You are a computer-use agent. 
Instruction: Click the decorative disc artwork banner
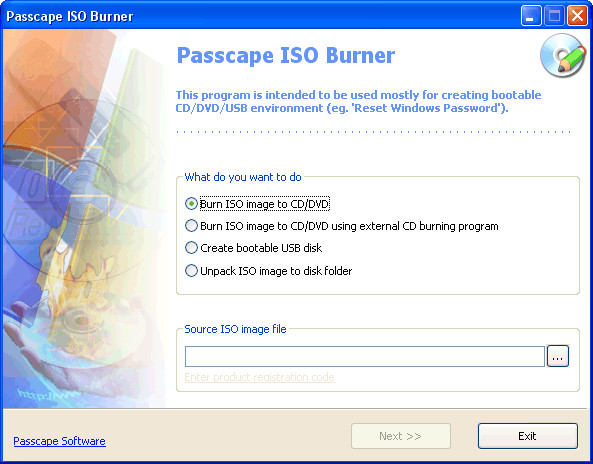pyautogui.click(x=85, y=219)
